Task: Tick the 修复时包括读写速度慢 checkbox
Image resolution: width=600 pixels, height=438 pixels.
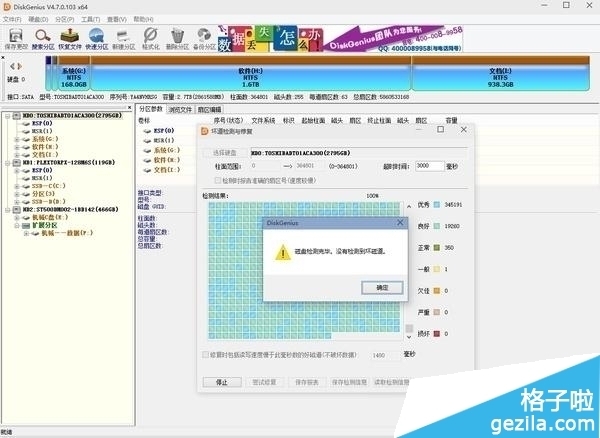Action: [205, 355]
